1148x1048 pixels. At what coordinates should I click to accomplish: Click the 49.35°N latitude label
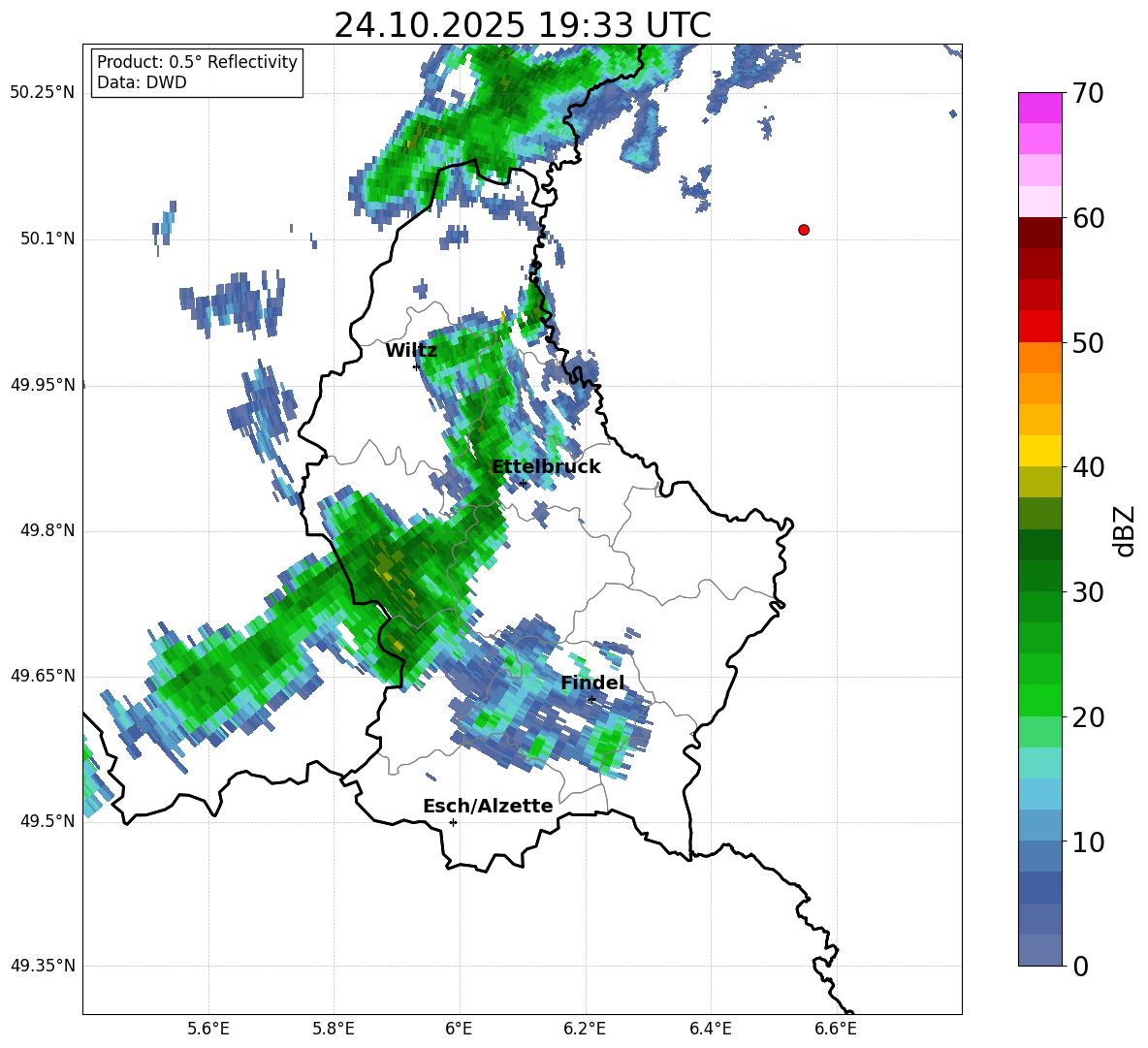[x=43, y=966]
